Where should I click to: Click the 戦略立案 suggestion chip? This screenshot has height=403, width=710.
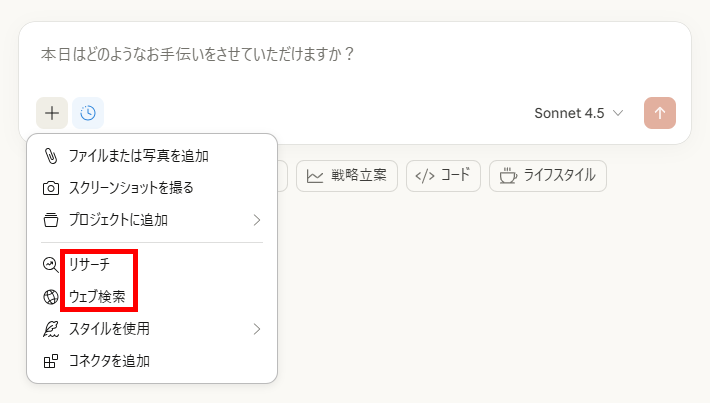(347, 176)
